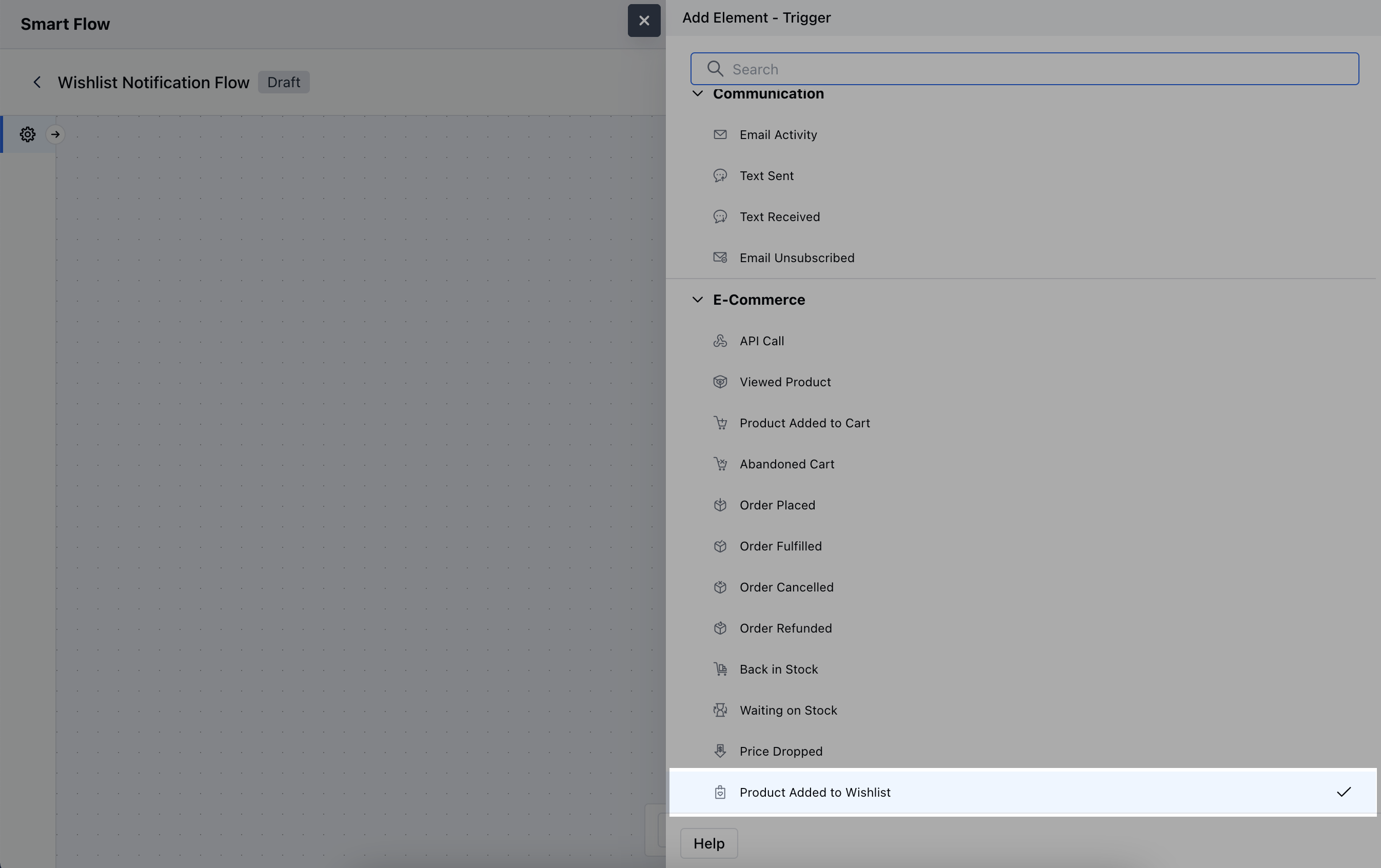The height and width of the screenshot is (868, 1381).
Task: Click the Waiting on Stock hourglass icon
Action: pos(720,710)
